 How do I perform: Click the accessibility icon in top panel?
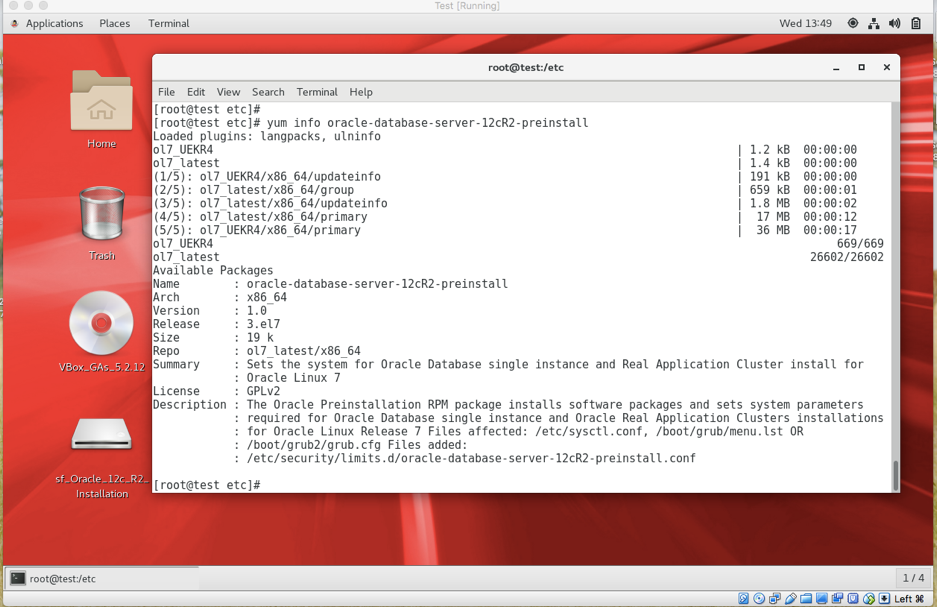pos(853,23)
